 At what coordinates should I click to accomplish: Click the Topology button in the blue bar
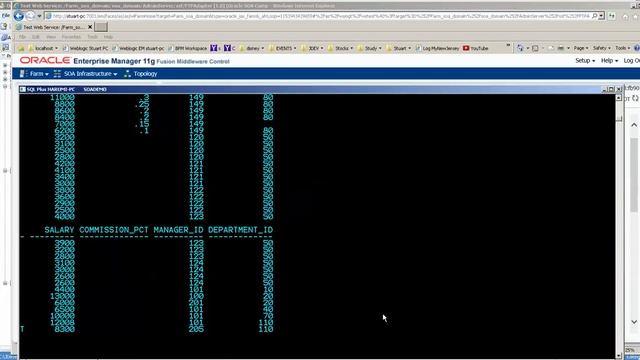coord(145,74)
